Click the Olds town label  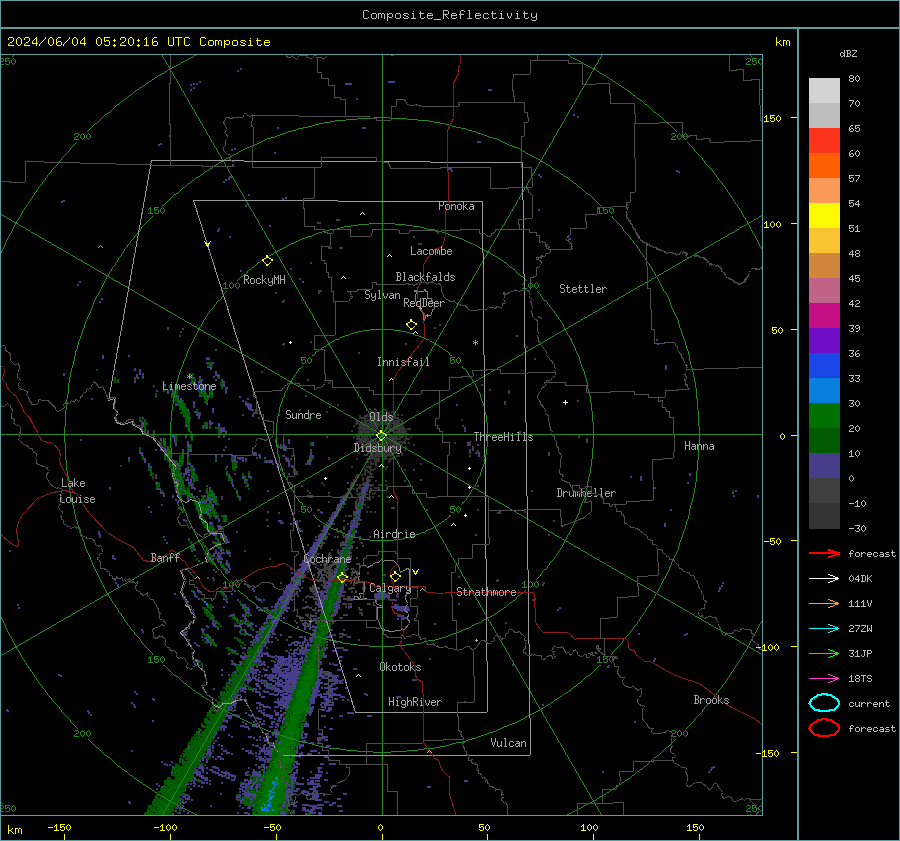pyautogui.click(x=381, y=416)
